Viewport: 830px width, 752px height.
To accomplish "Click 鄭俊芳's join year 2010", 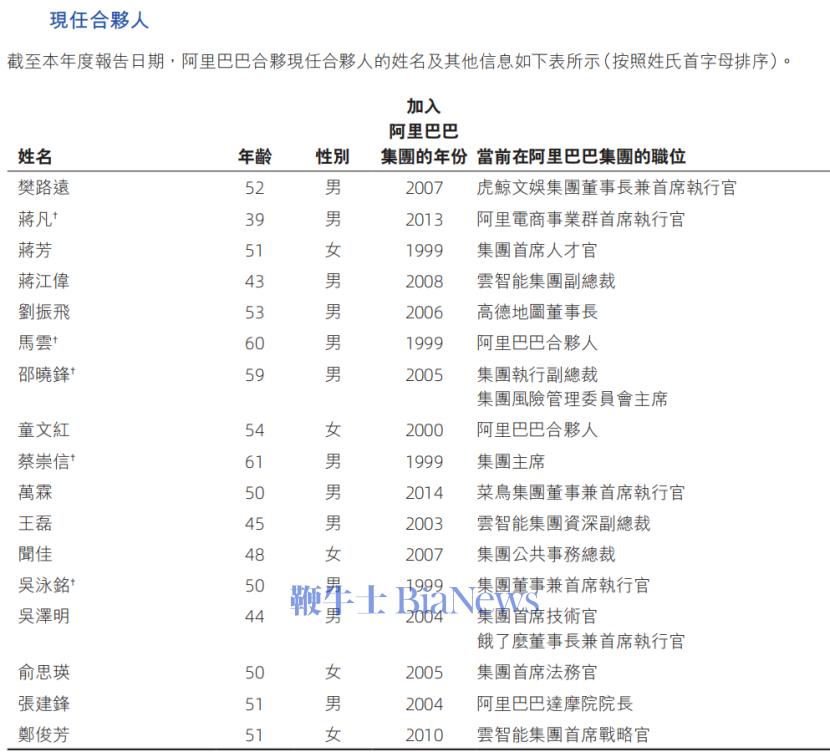I will [424, 735].
